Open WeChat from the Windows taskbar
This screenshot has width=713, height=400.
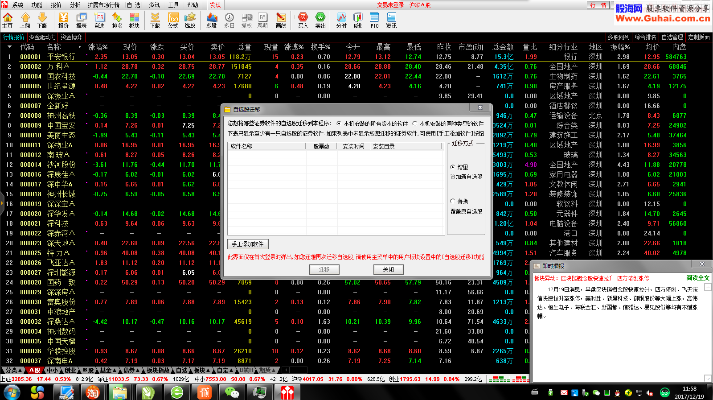click(x=232, y=392)
